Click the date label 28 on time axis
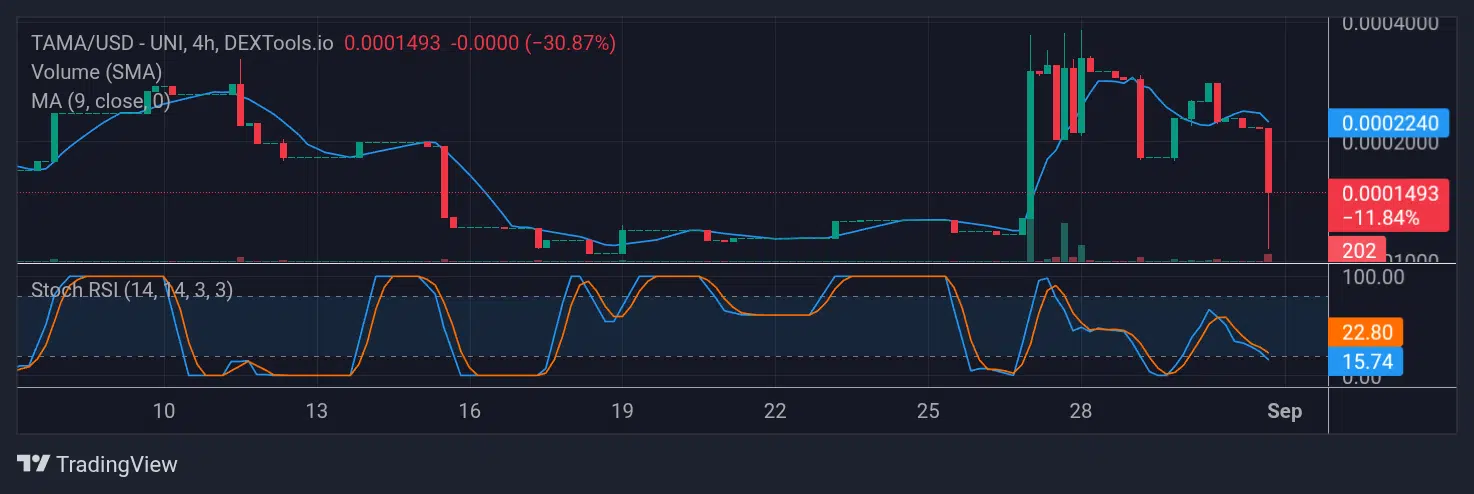Viewport: 1474px width, 494px height. tap(1080, 411)
